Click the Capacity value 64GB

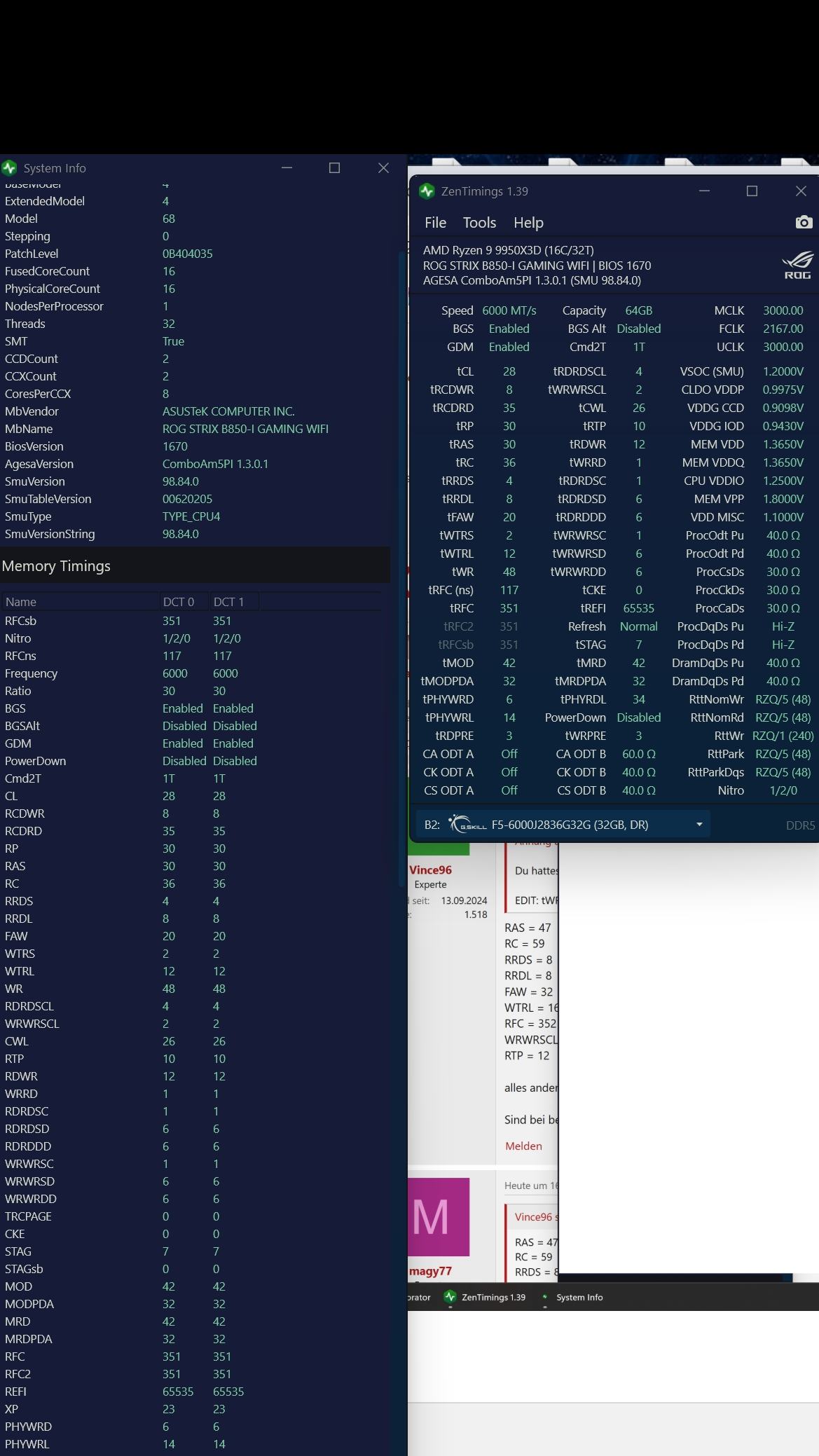pyautogui.click(x=638, y=310)
